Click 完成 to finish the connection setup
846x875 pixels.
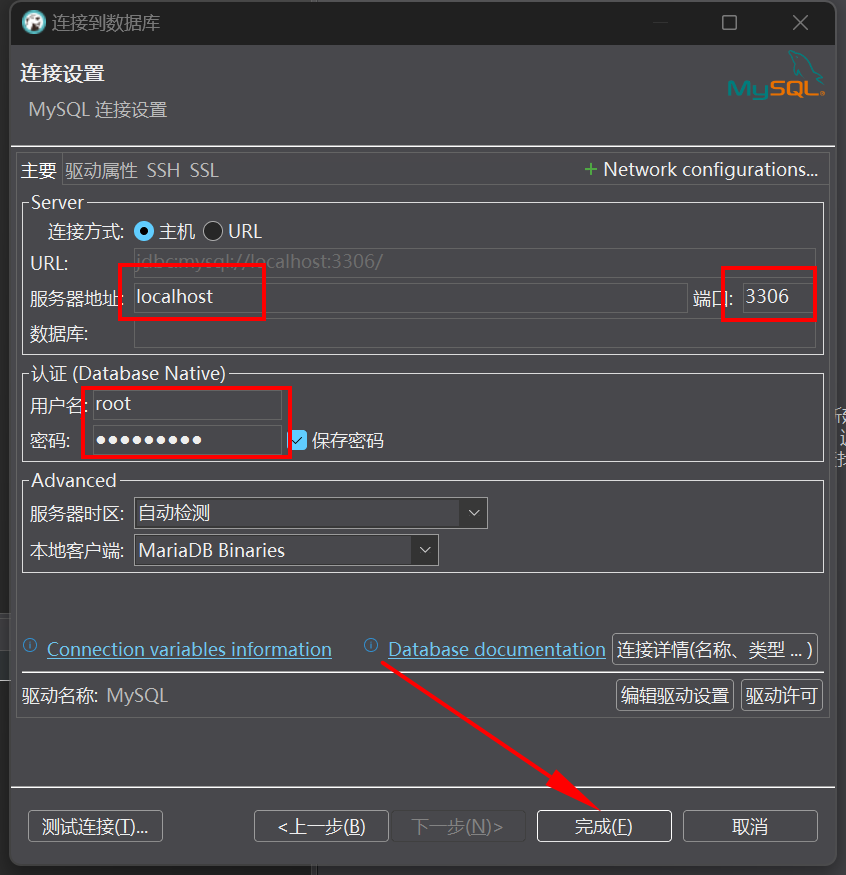tap(604, 826)
